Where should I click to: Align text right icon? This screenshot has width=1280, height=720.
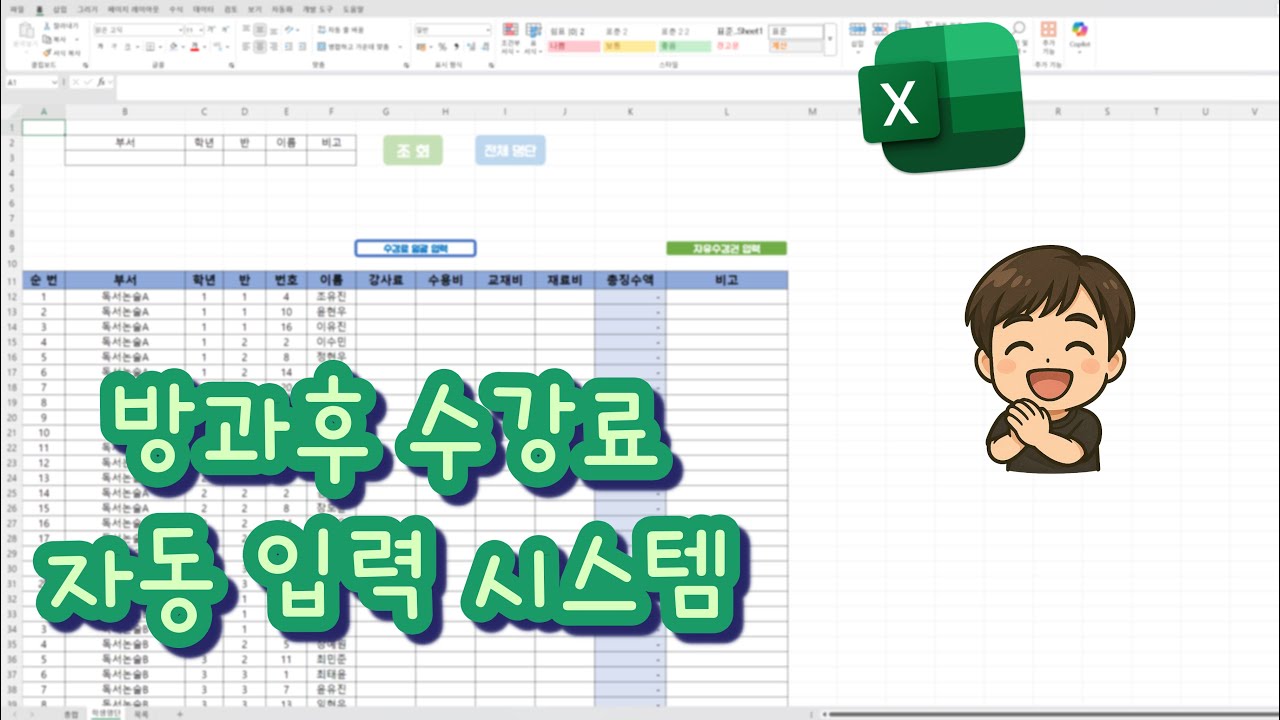[274, 47]
